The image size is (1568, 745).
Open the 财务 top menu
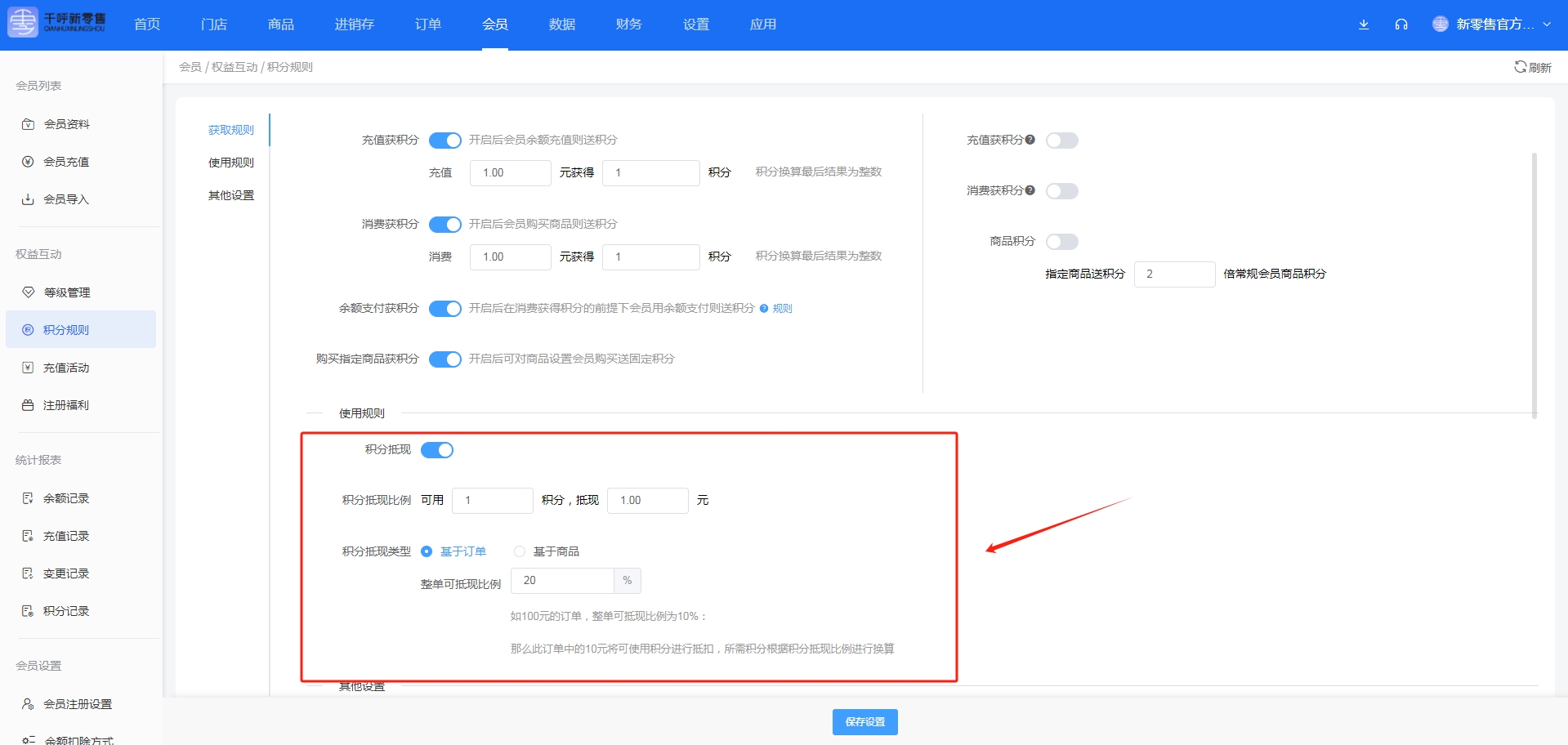(x=629, y=25)
